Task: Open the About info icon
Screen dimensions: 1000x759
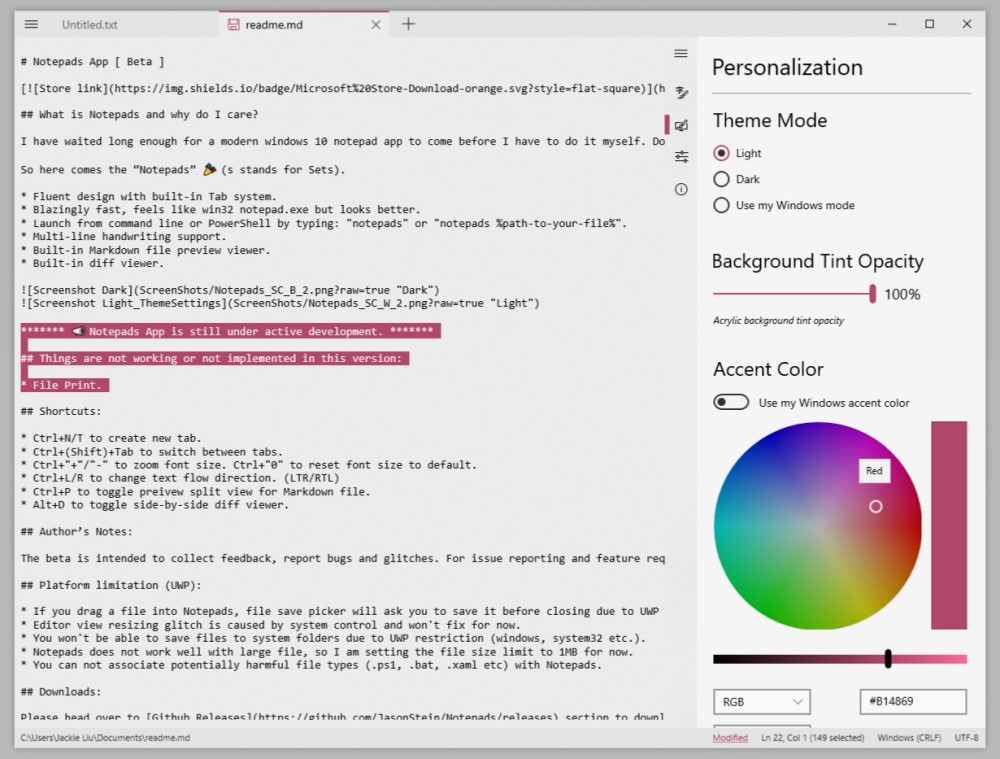Action: pos(681,189)
